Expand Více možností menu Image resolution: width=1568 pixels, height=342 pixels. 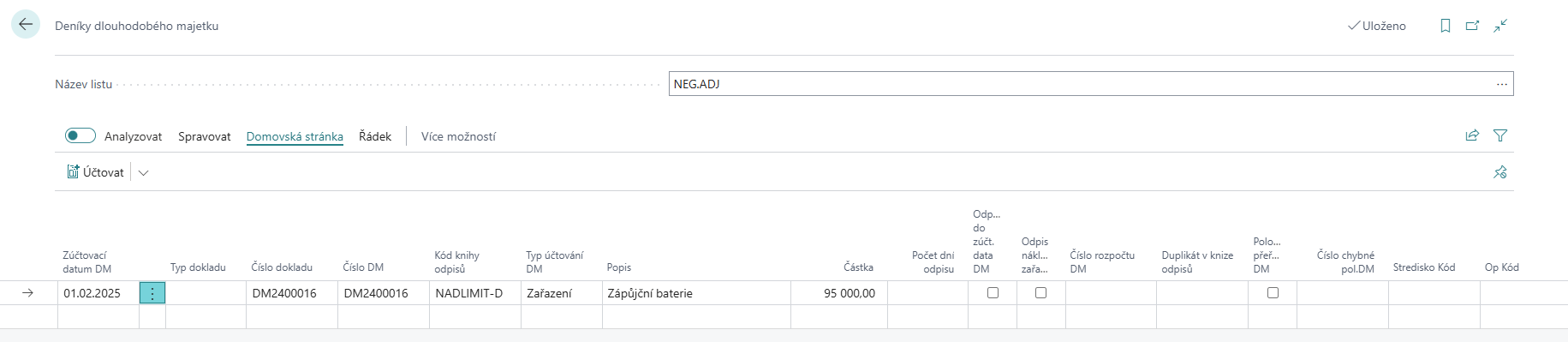pyautogui.click(x=458, y=136)
